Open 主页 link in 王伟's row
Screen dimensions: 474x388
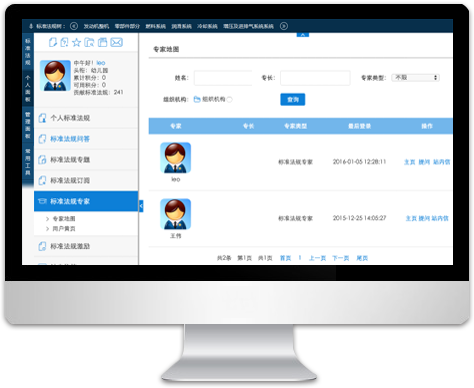pos(411,218)
